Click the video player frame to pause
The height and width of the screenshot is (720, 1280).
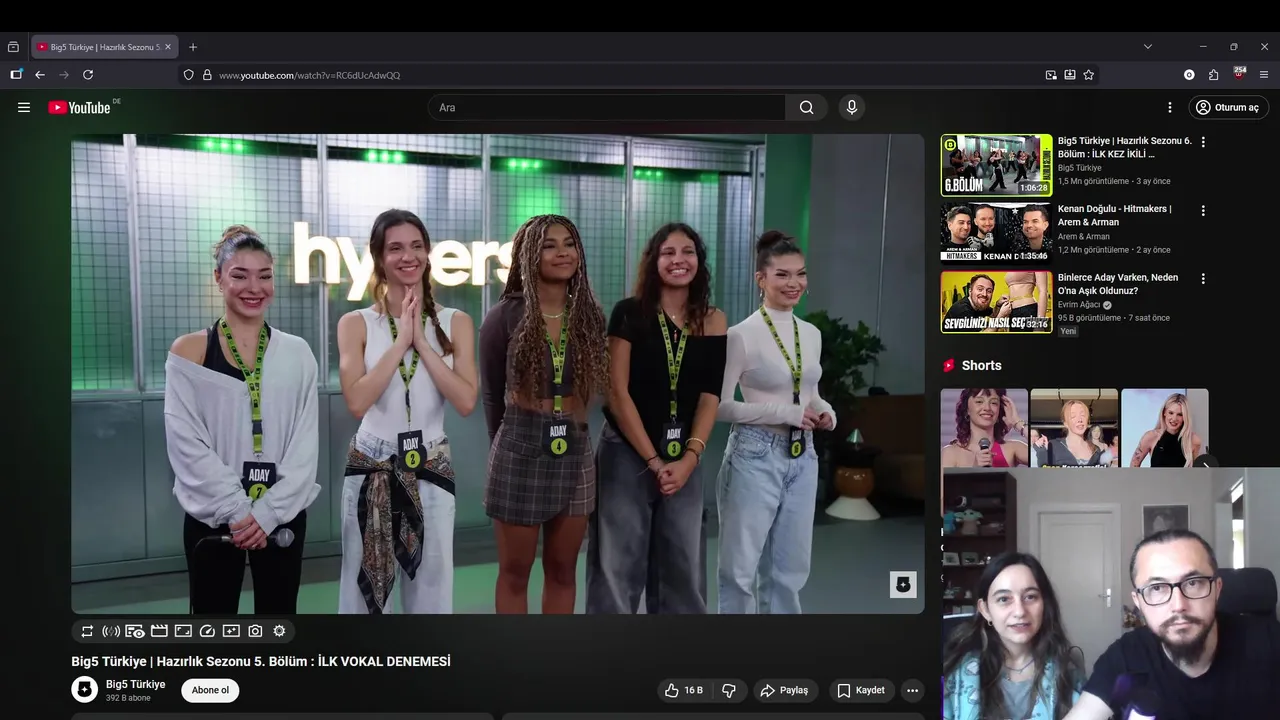point(497,373)
